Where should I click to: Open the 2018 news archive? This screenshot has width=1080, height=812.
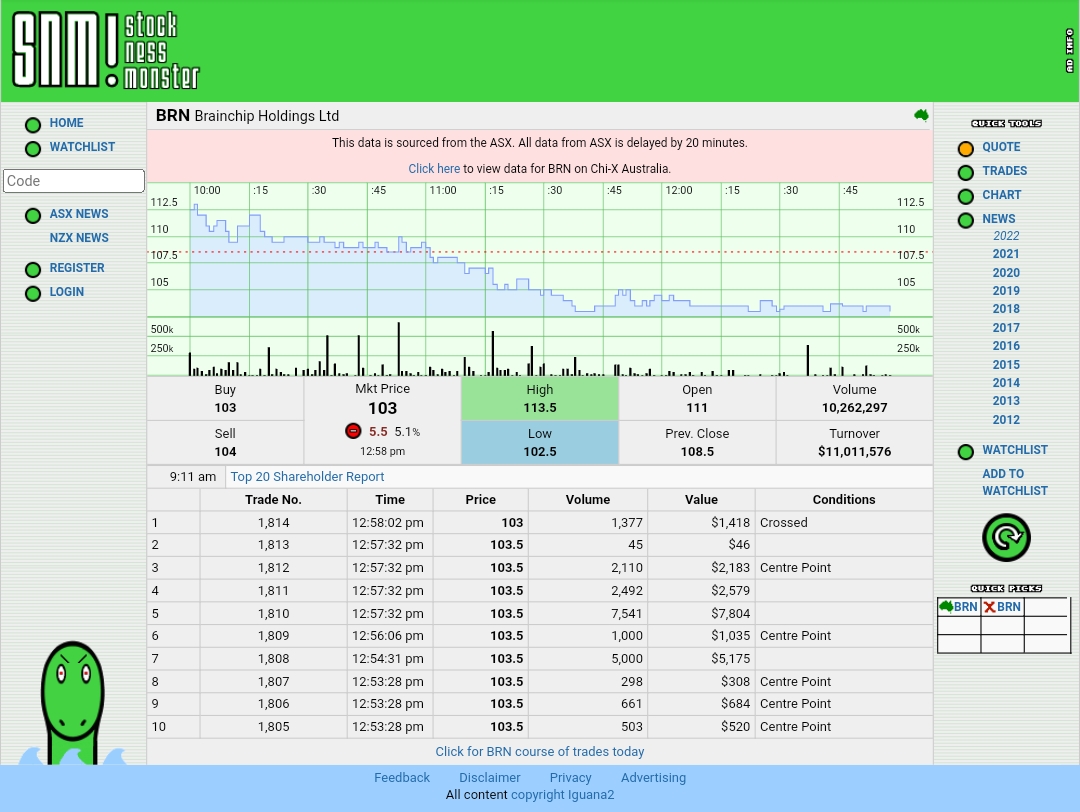(x=1006, y=309)
